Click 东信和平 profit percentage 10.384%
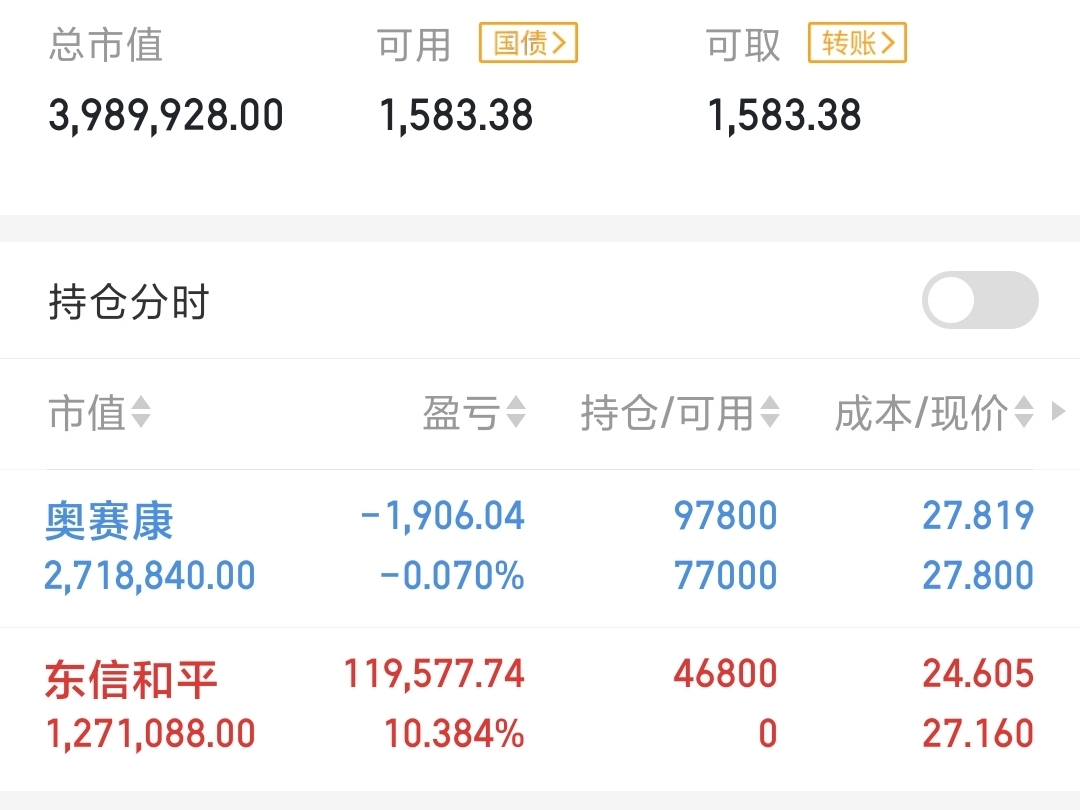The image size is (1080, 810). (454, 734)
